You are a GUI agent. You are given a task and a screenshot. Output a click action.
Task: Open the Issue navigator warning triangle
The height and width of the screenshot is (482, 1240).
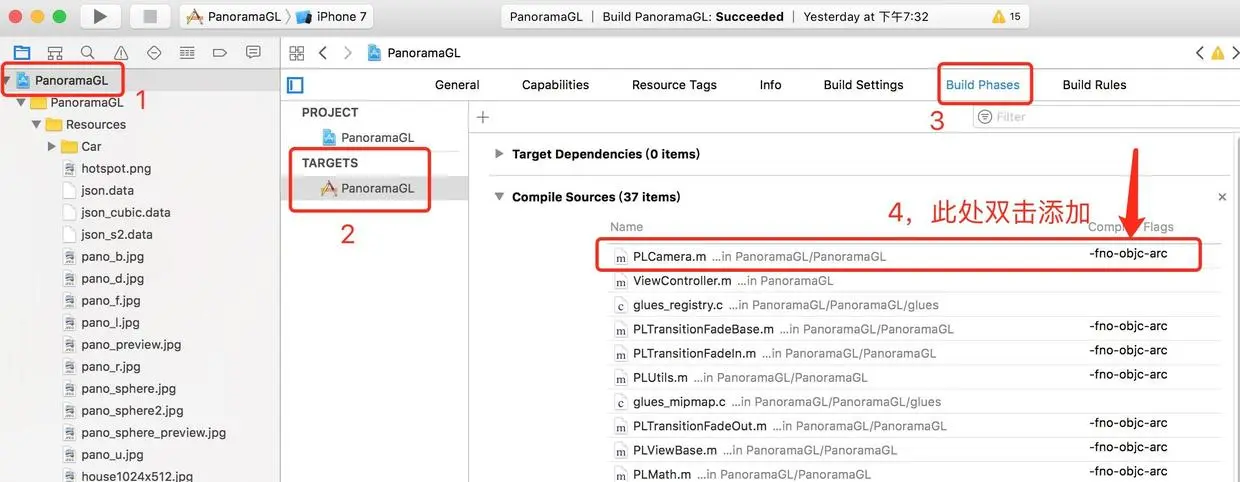tap(121, 52)
